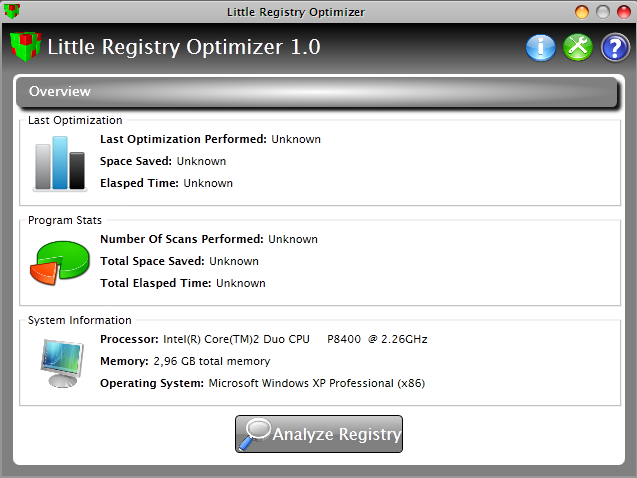637x478 pixels.
Task: Click 'Operating System:' label
Action: pos(152,383)
